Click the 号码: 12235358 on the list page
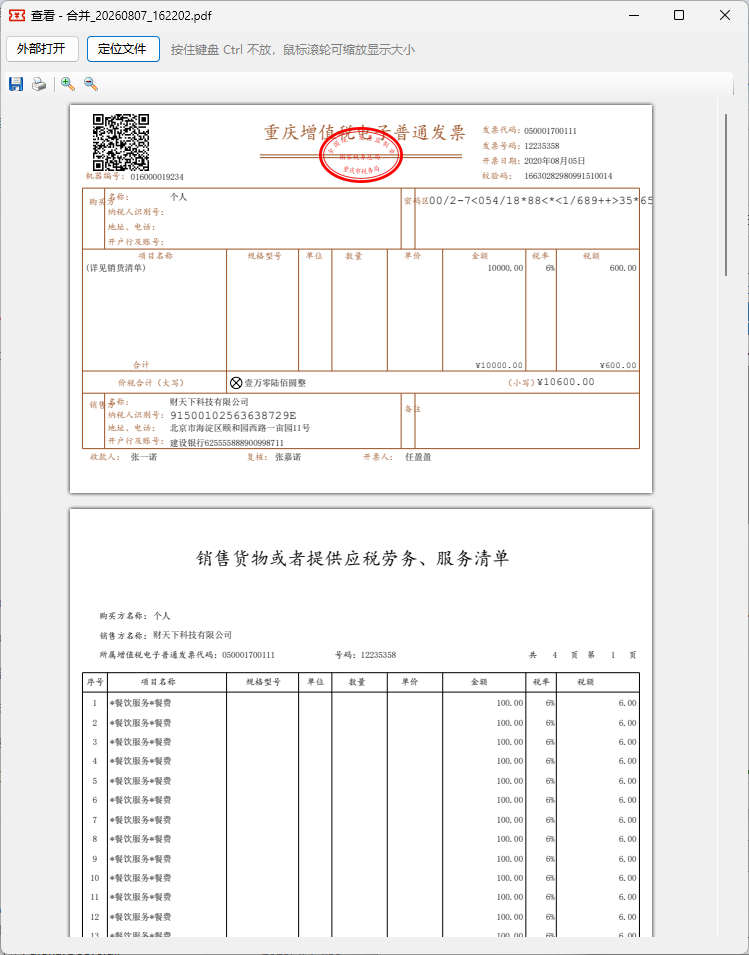This screenshot has width=749, height=955. (x=365, y=655)
